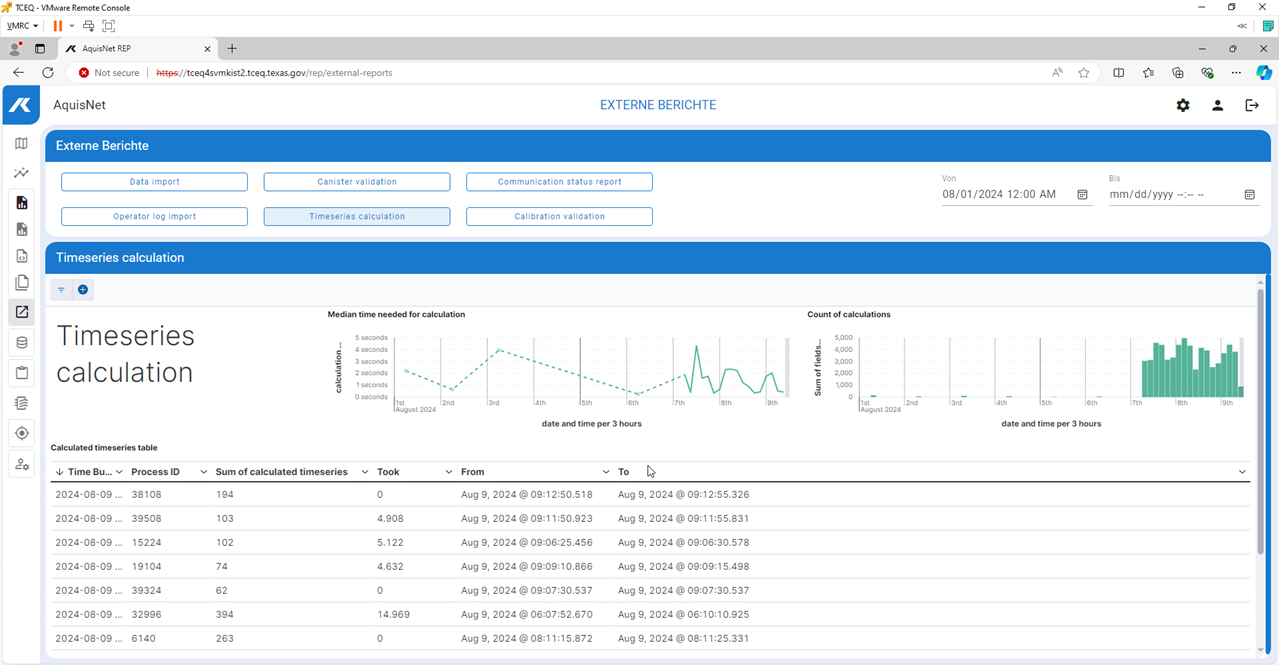Expand Process ID column options chevron
Image resolution: width=1279 pixels, height=666 pixels.
point(204,472)
